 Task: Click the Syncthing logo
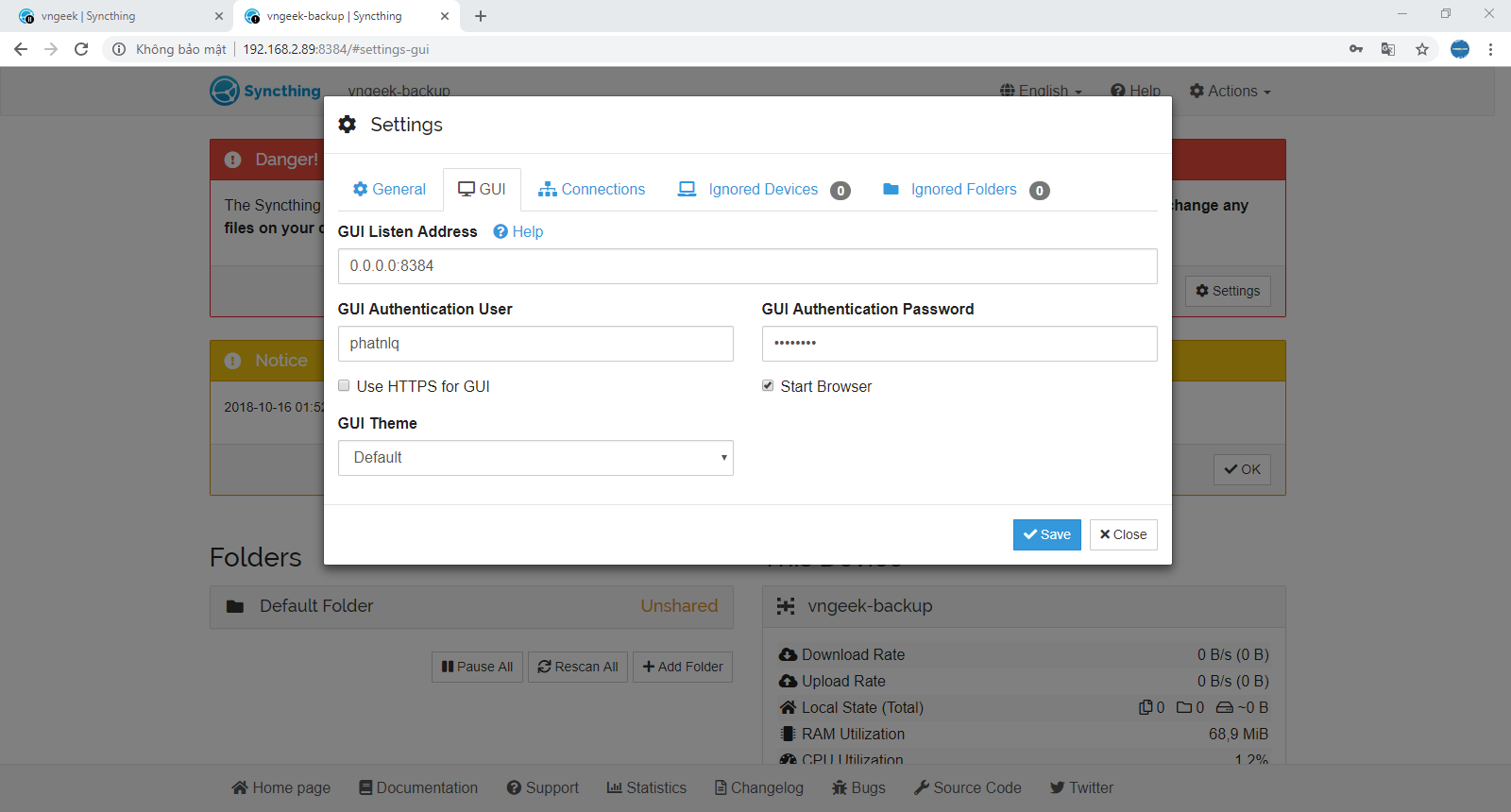tap(265, 91)
